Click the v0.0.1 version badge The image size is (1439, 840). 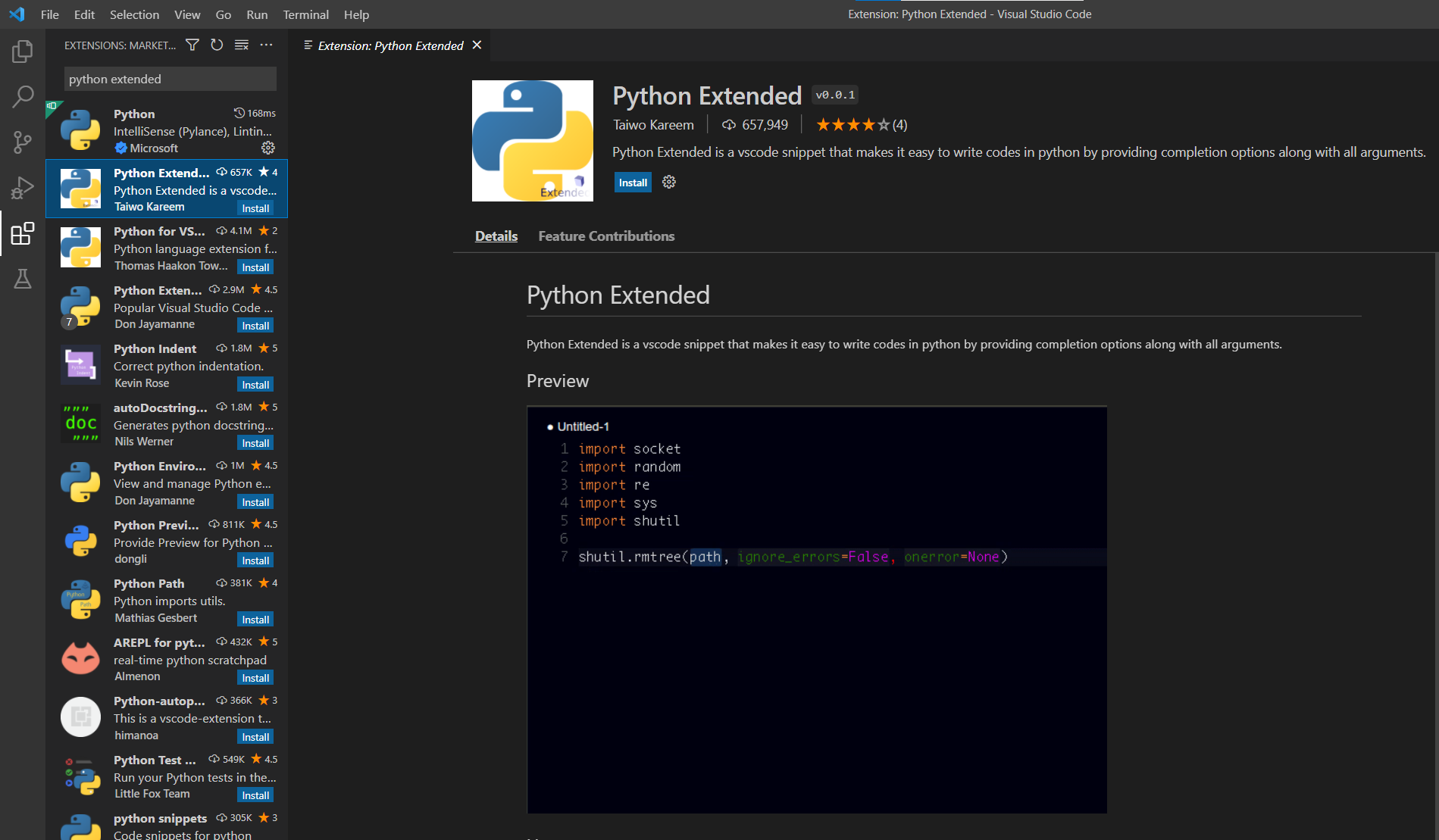835,95
